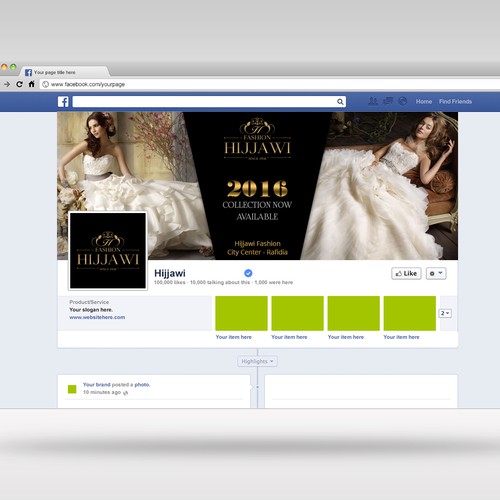
Task: Open the fourth green item thumbnail
Action: (x=410, y=313)
